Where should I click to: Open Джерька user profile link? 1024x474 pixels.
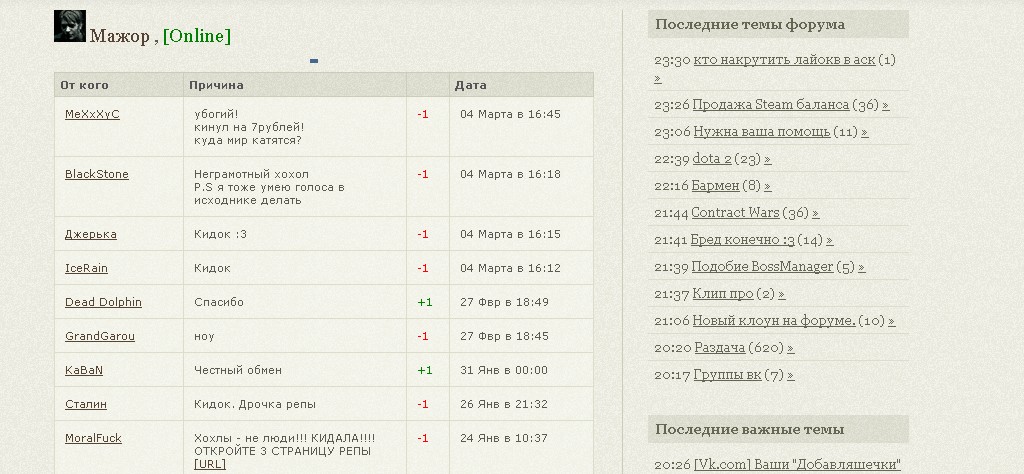91,234
